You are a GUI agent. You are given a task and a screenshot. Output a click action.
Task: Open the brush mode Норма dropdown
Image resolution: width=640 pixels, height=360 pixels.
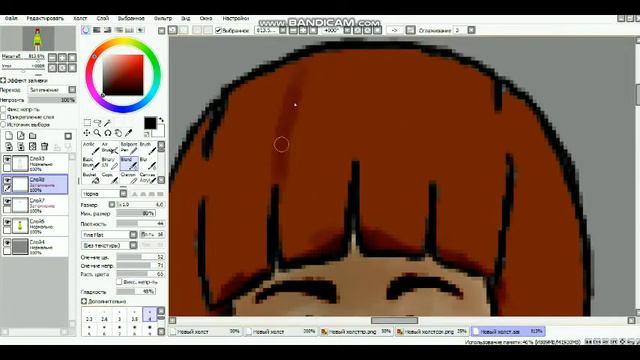123,193
